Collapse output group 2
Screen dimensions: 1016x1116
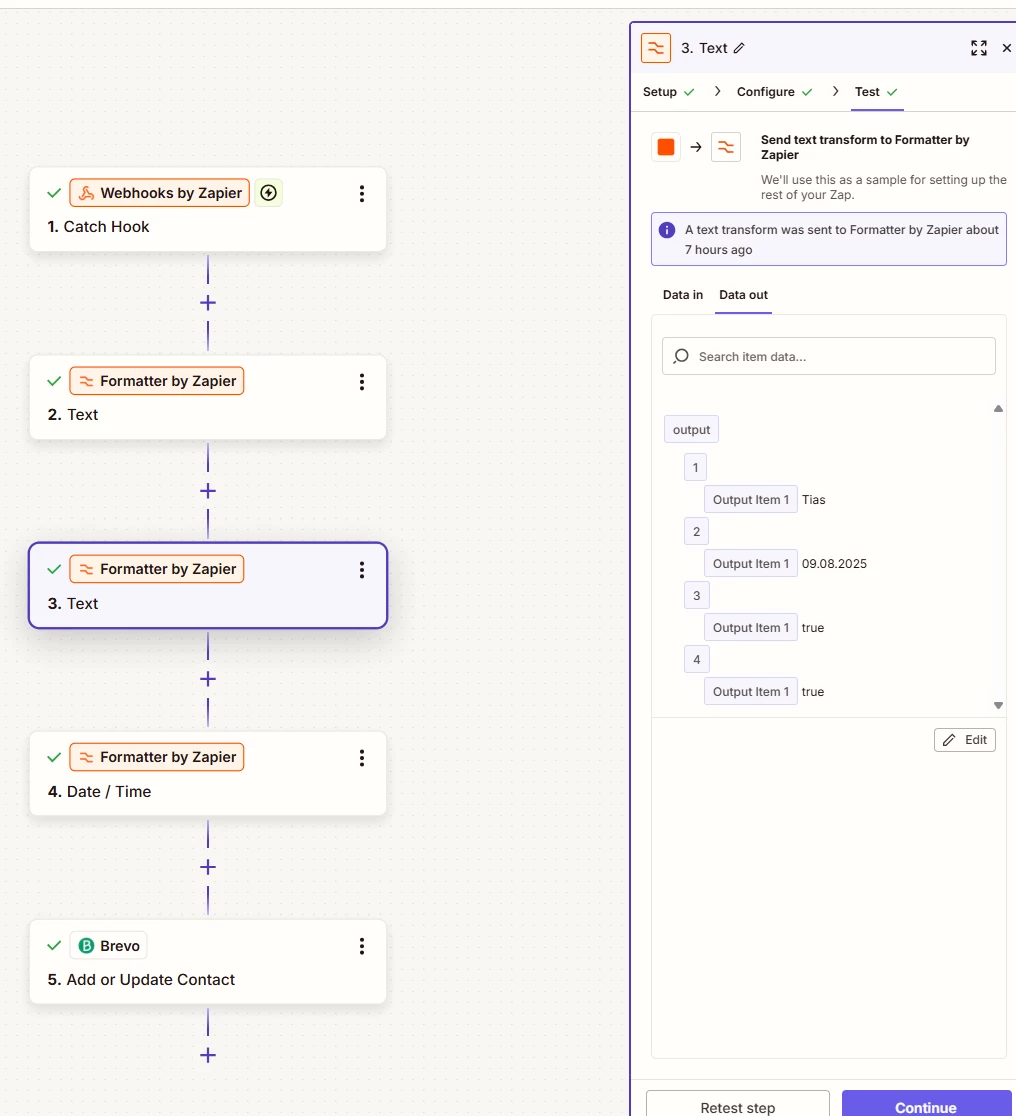(696, 532)
